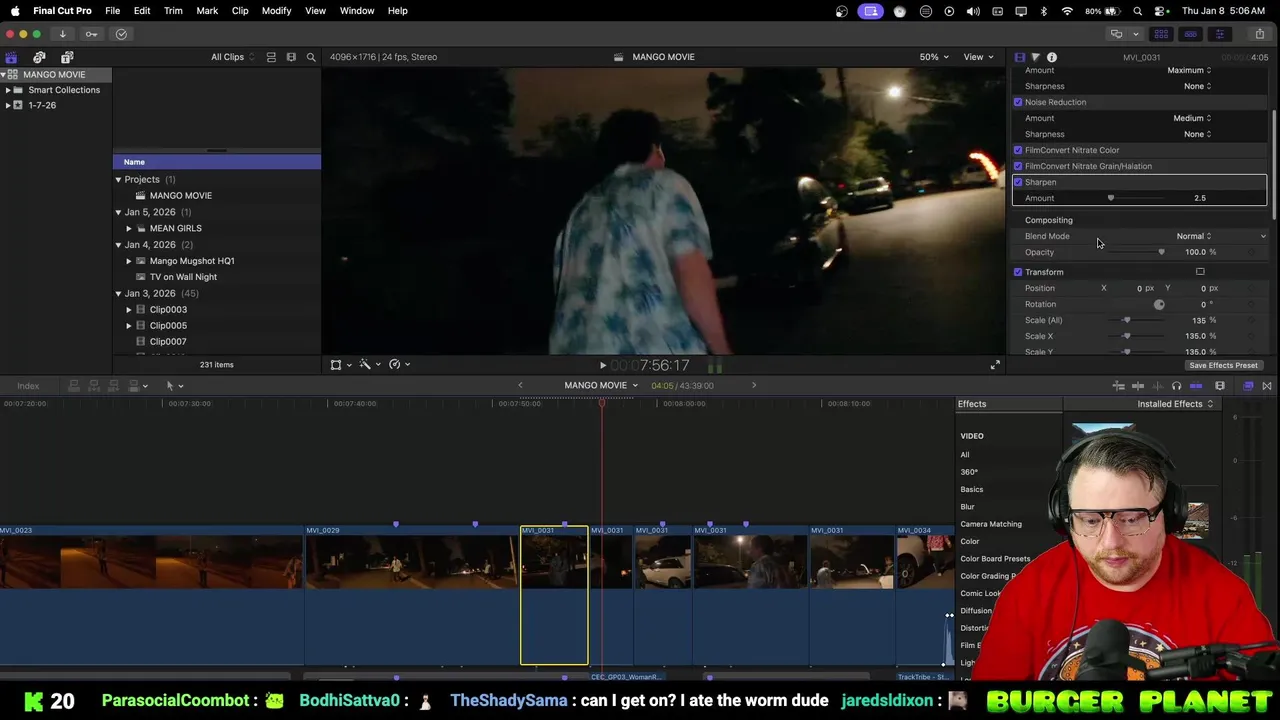Show the Info Inspector icon
The image size is (1280, 720).
click(1052, 57)
